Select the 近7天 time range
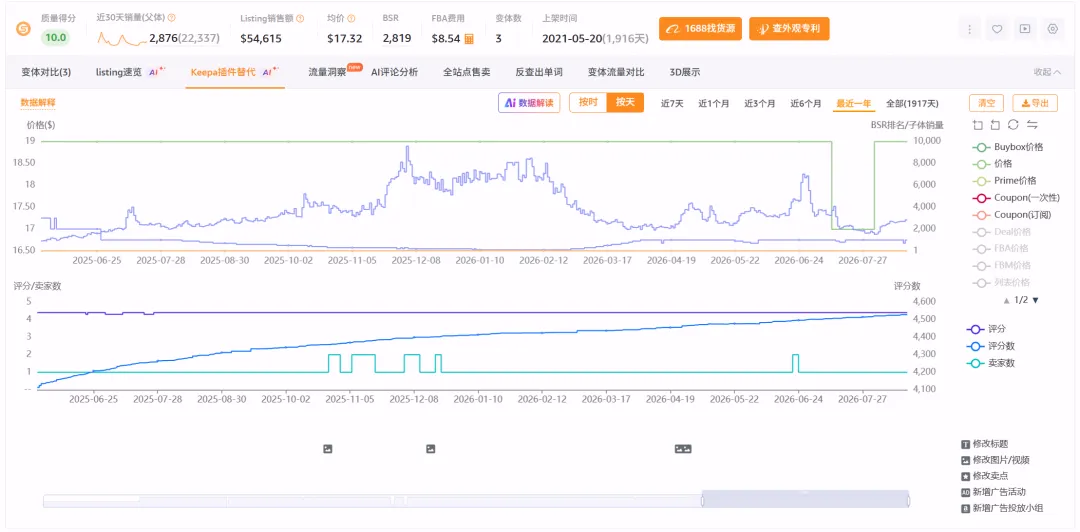1080x532 pixels. (x=672, y=103)
